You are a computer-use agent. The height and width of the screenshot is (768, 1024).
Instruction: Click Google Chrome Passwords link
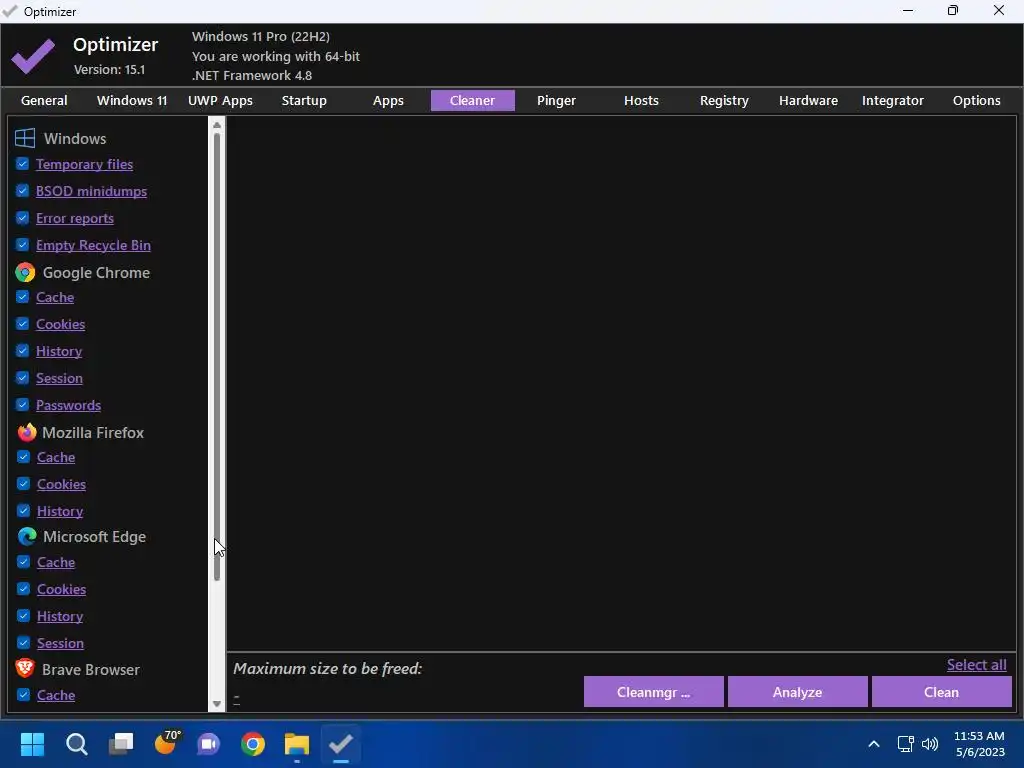point(69,405)
